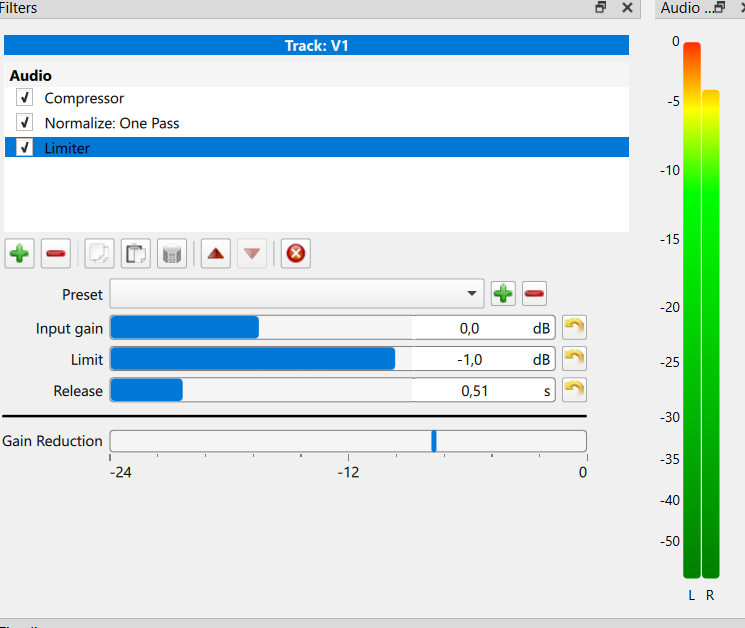The image size is (745, 628).
Task: Click the Limit slider bar
Action: 260,359
